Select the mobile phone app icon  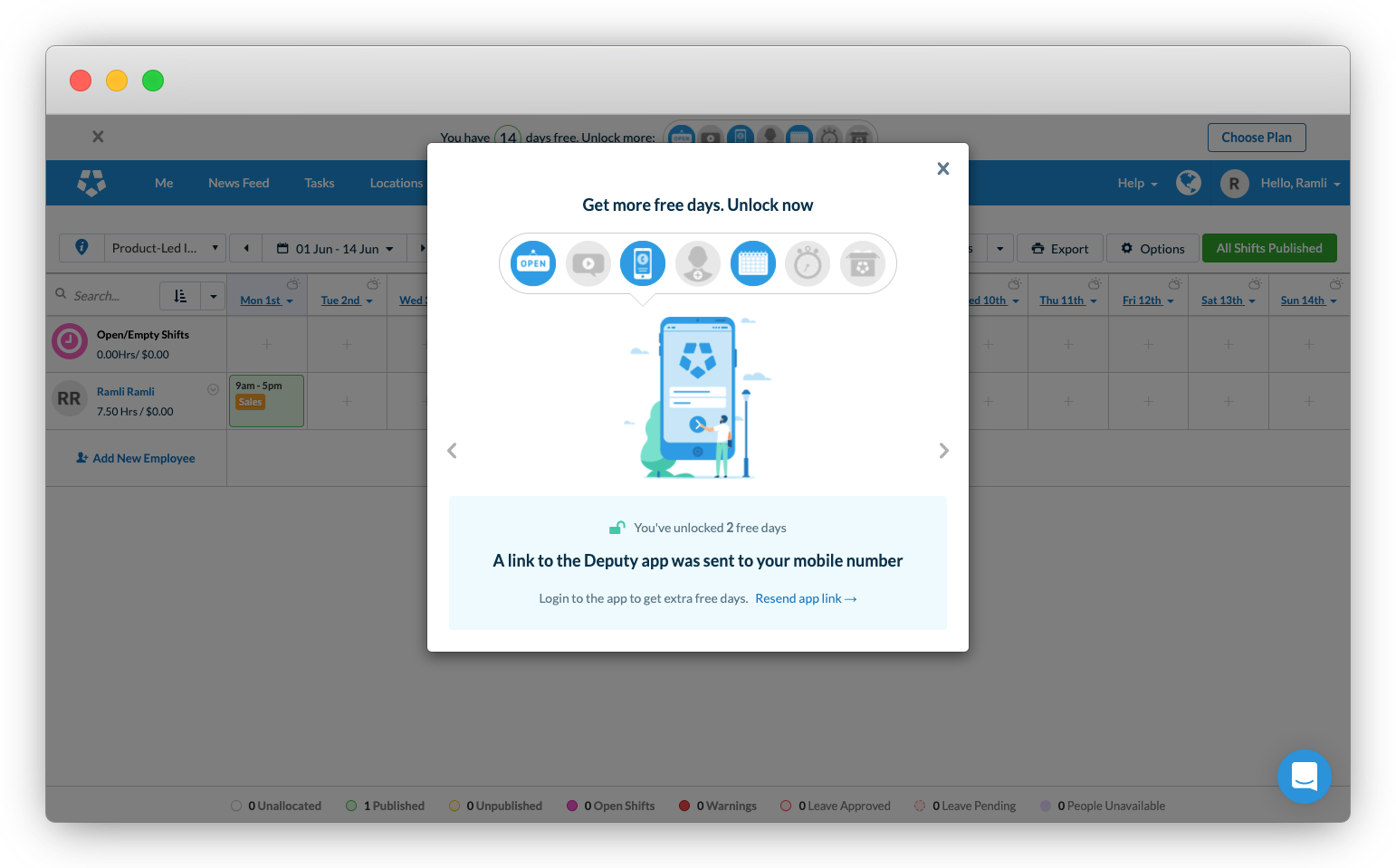point(643,264)
